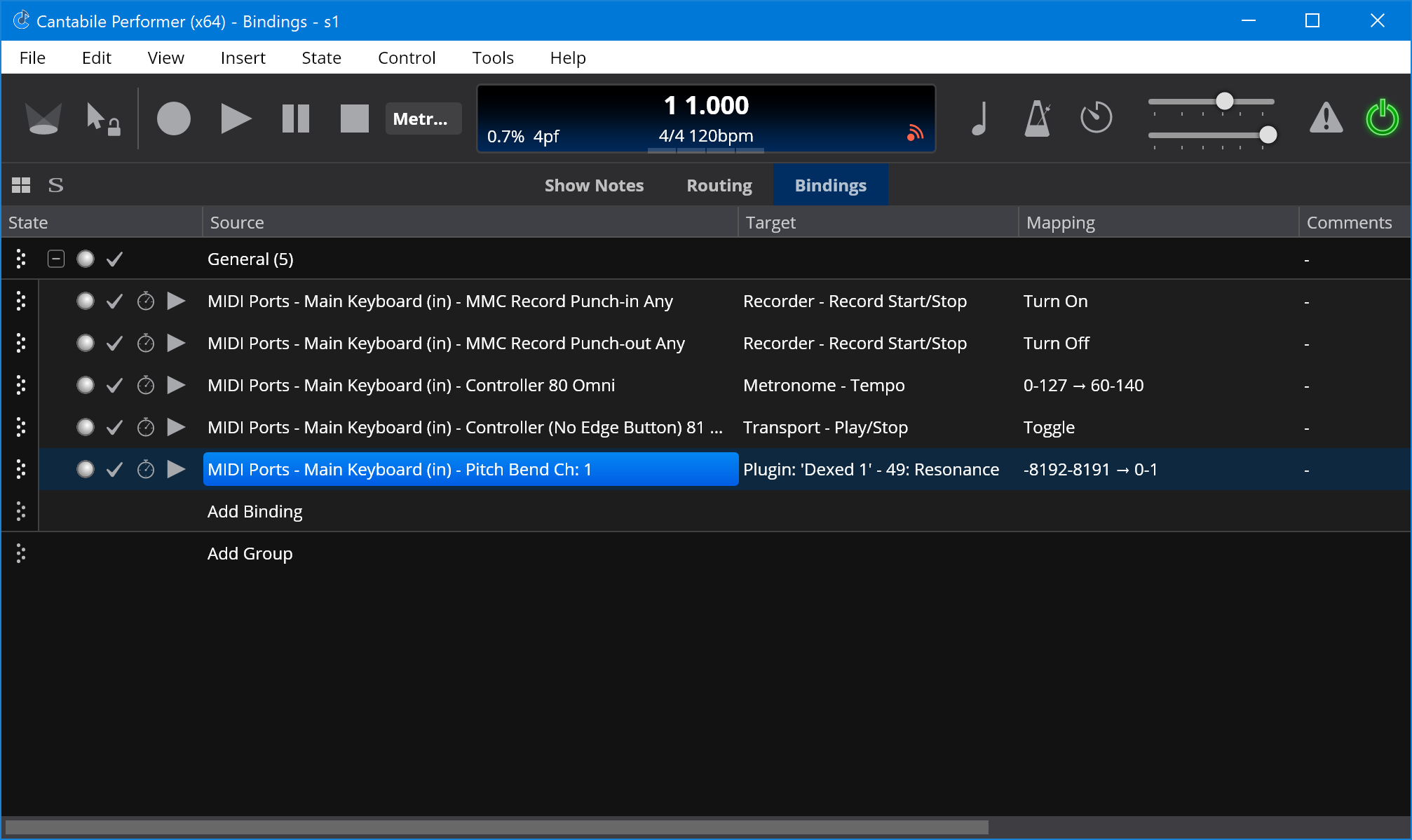The width and height of the screenshot is (1412, 840).
Task: Collapse the General (5) group
Action: point(56,259)
